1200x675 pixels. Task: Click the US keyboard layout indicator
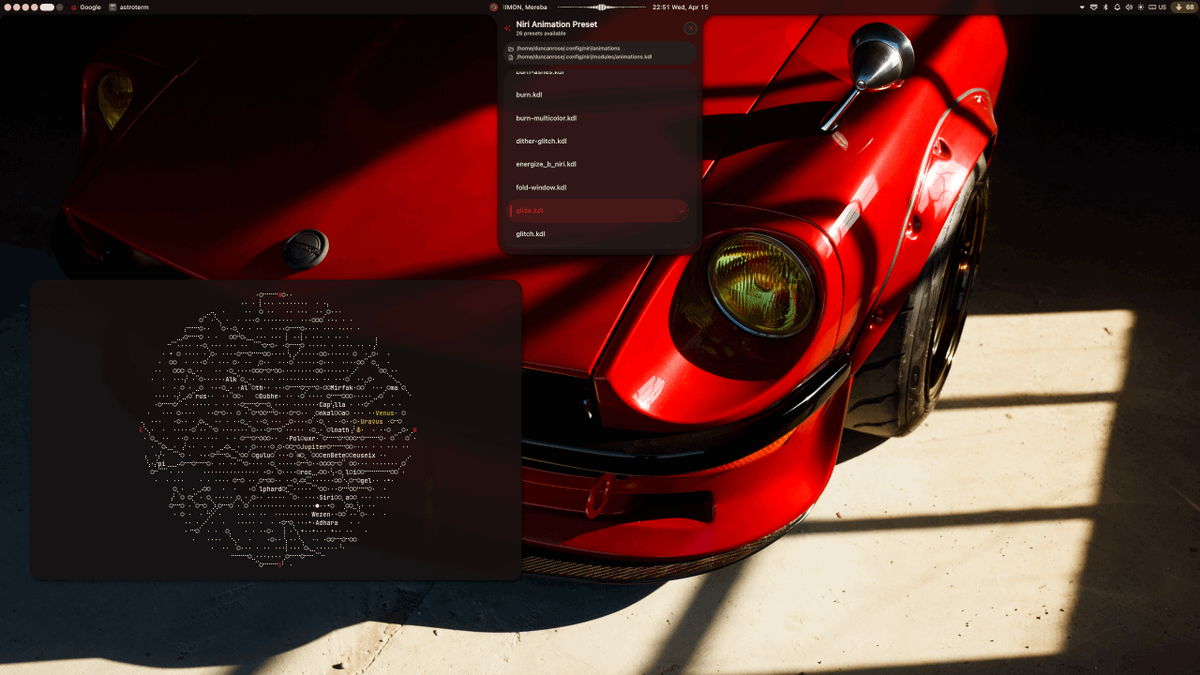[x=1157, y=7]
